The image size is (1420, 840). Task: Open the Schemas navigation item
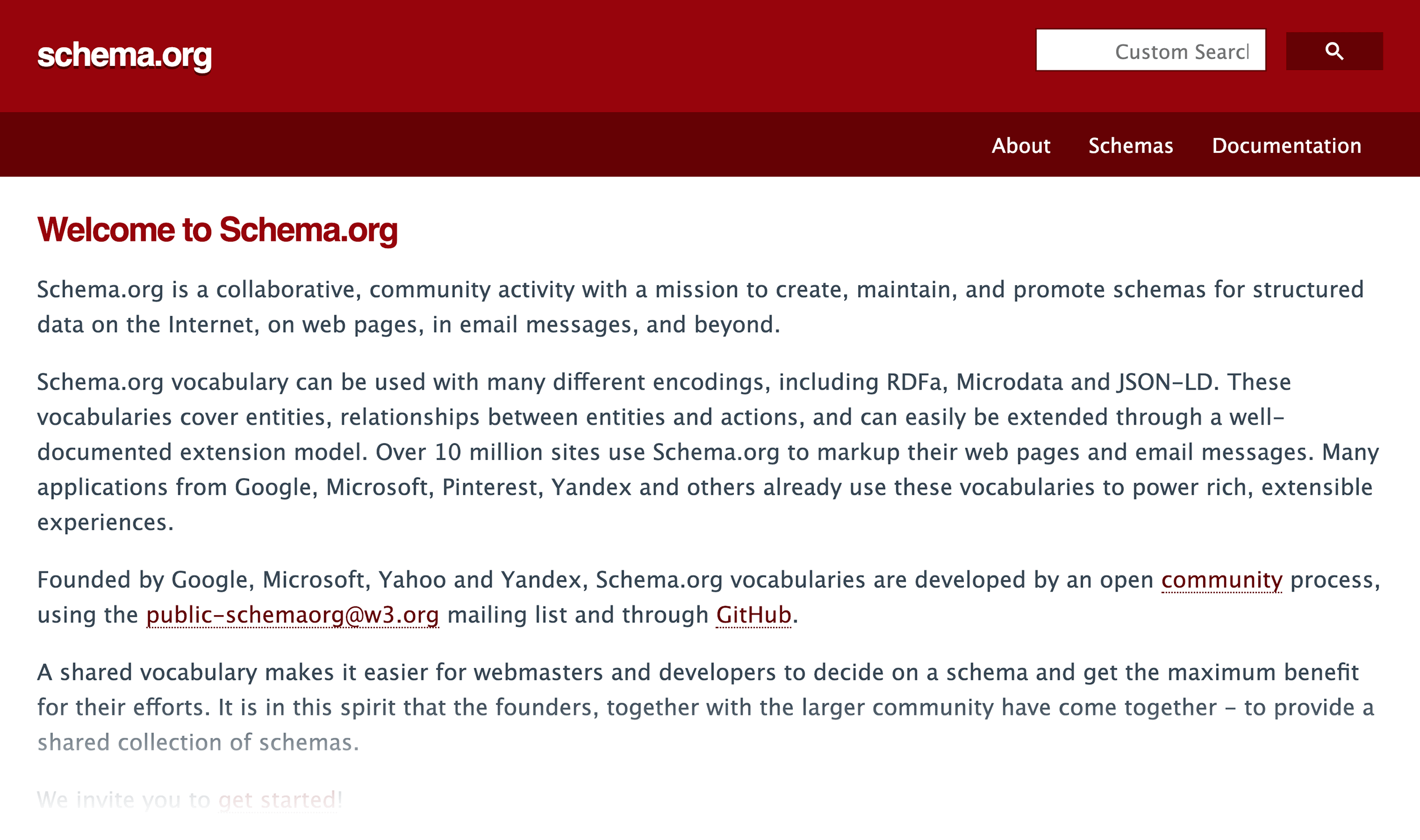pyautogui.click(x=1130, y=146)
